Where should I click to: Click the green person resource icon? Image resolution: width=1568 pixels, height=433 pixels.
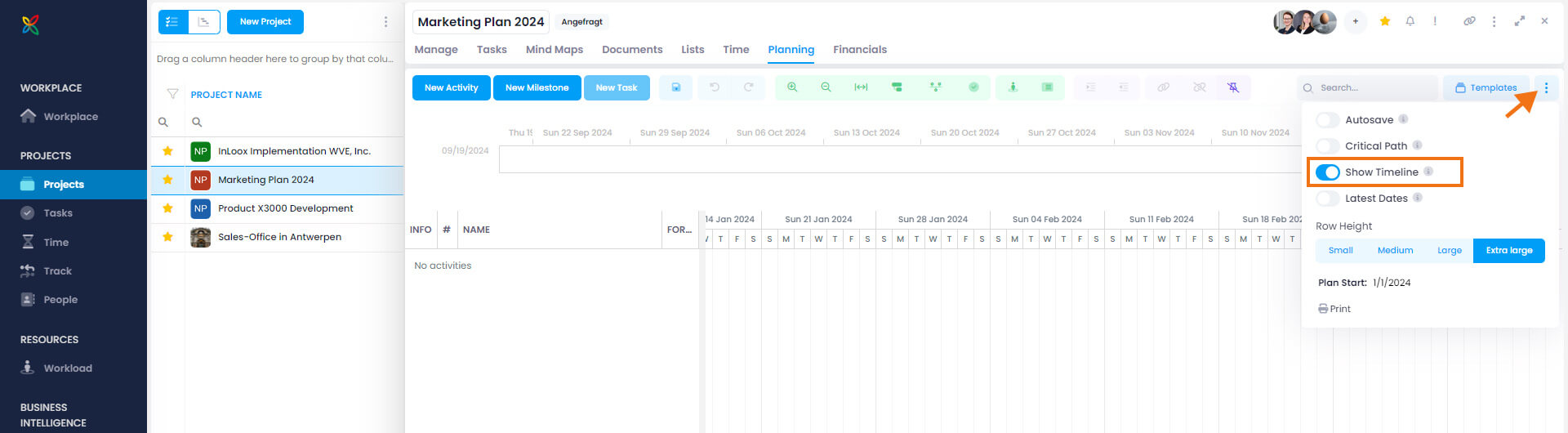pyautogui.click(x=1013, y=87)
